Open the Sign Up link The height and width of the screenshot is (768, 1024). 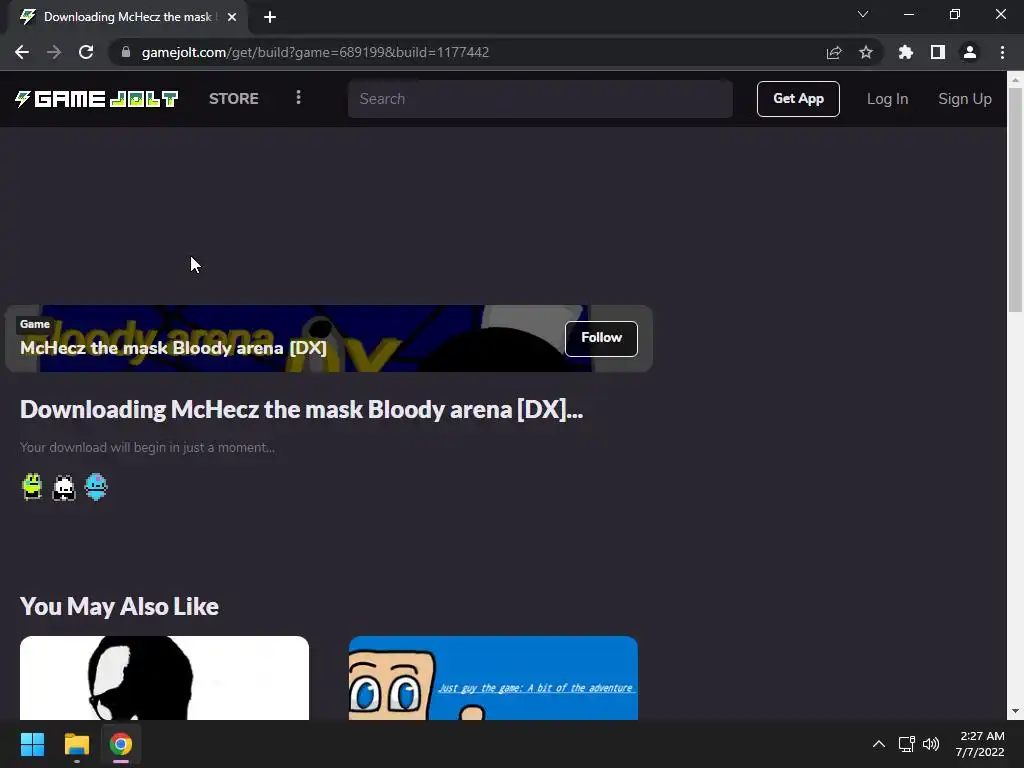tap(965, 99)
